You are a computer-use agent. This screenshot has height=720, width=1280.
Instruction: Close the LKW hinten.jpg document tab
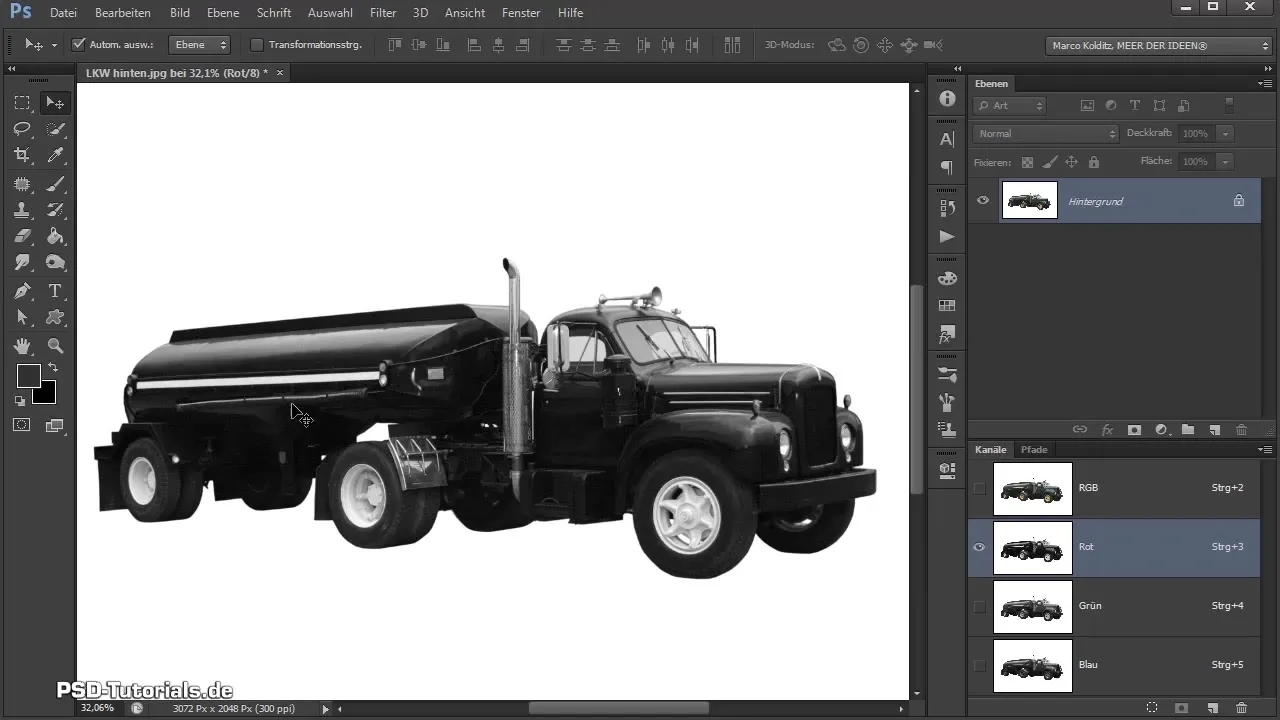pos(280,73)
